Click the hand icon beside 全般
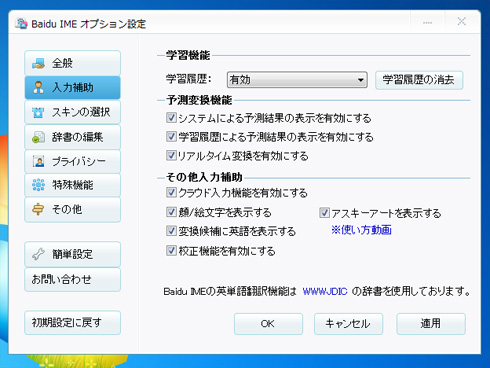Screen dimensions: 490x368 point(38,63)
